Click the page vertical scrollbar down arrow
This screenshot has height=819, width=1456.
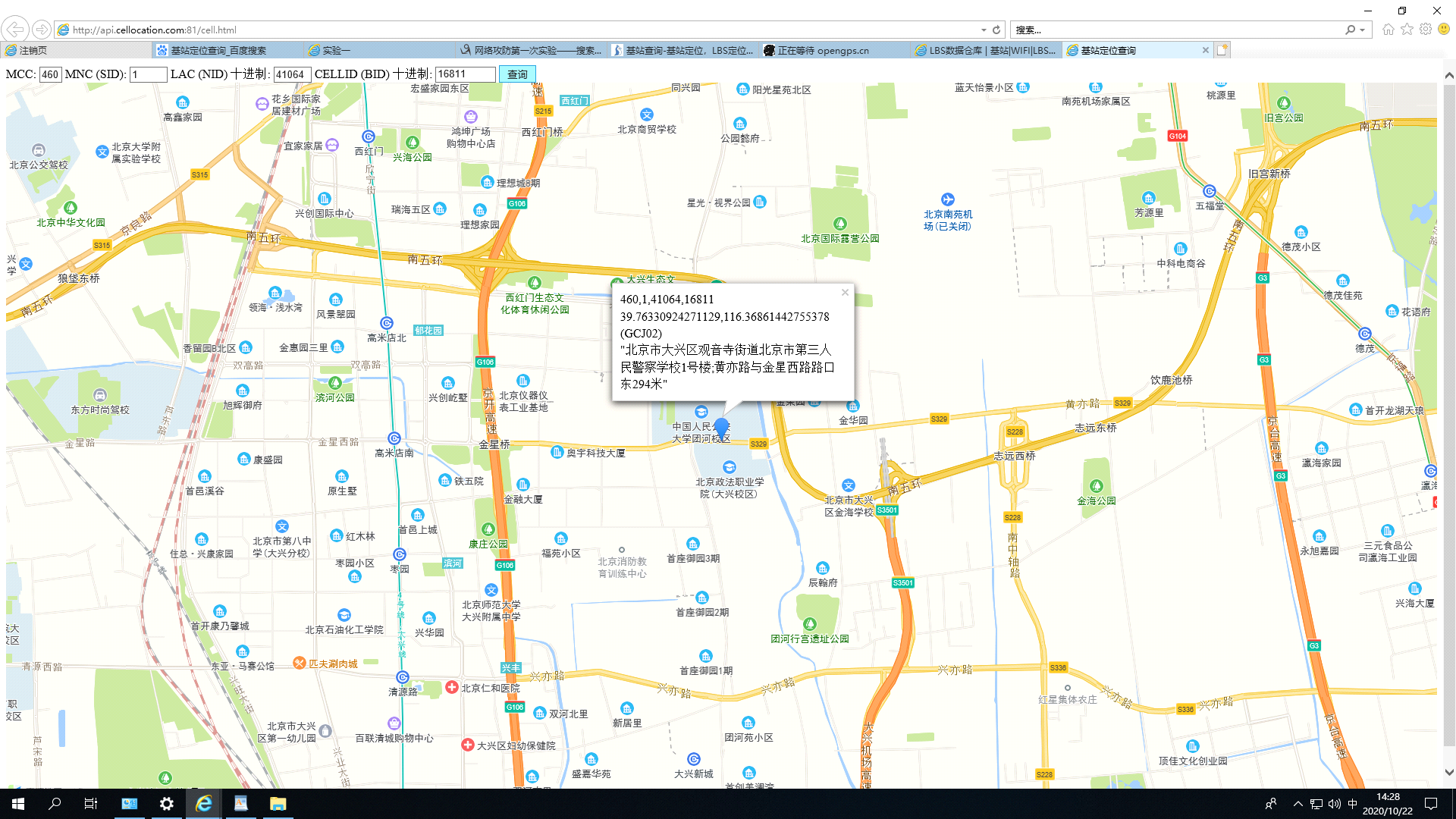pyautogui.click(x=1448, y=773)
